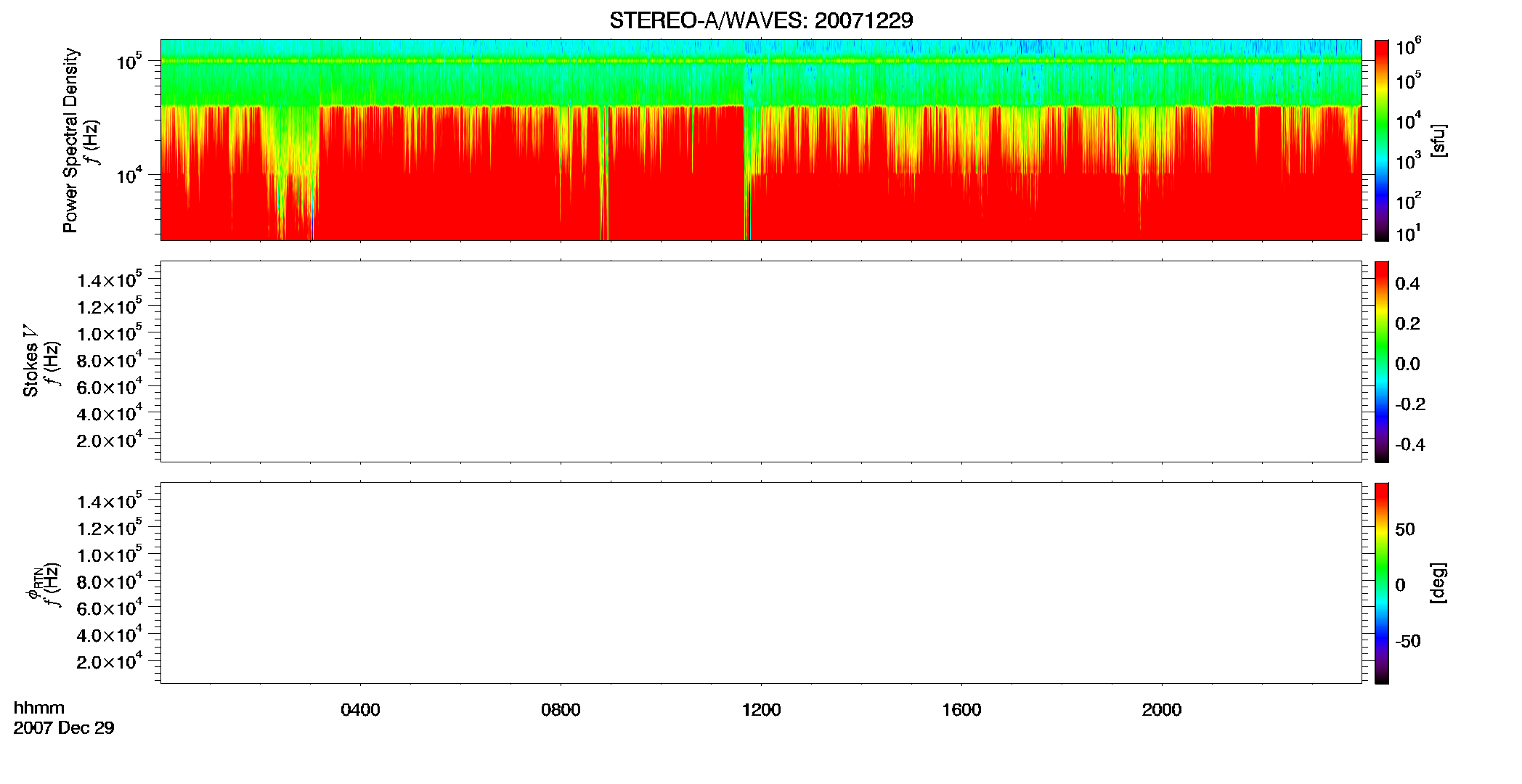Click the Stokes V color bar
Viewport: 1522px width, 784px height.
pos(1382,362)
